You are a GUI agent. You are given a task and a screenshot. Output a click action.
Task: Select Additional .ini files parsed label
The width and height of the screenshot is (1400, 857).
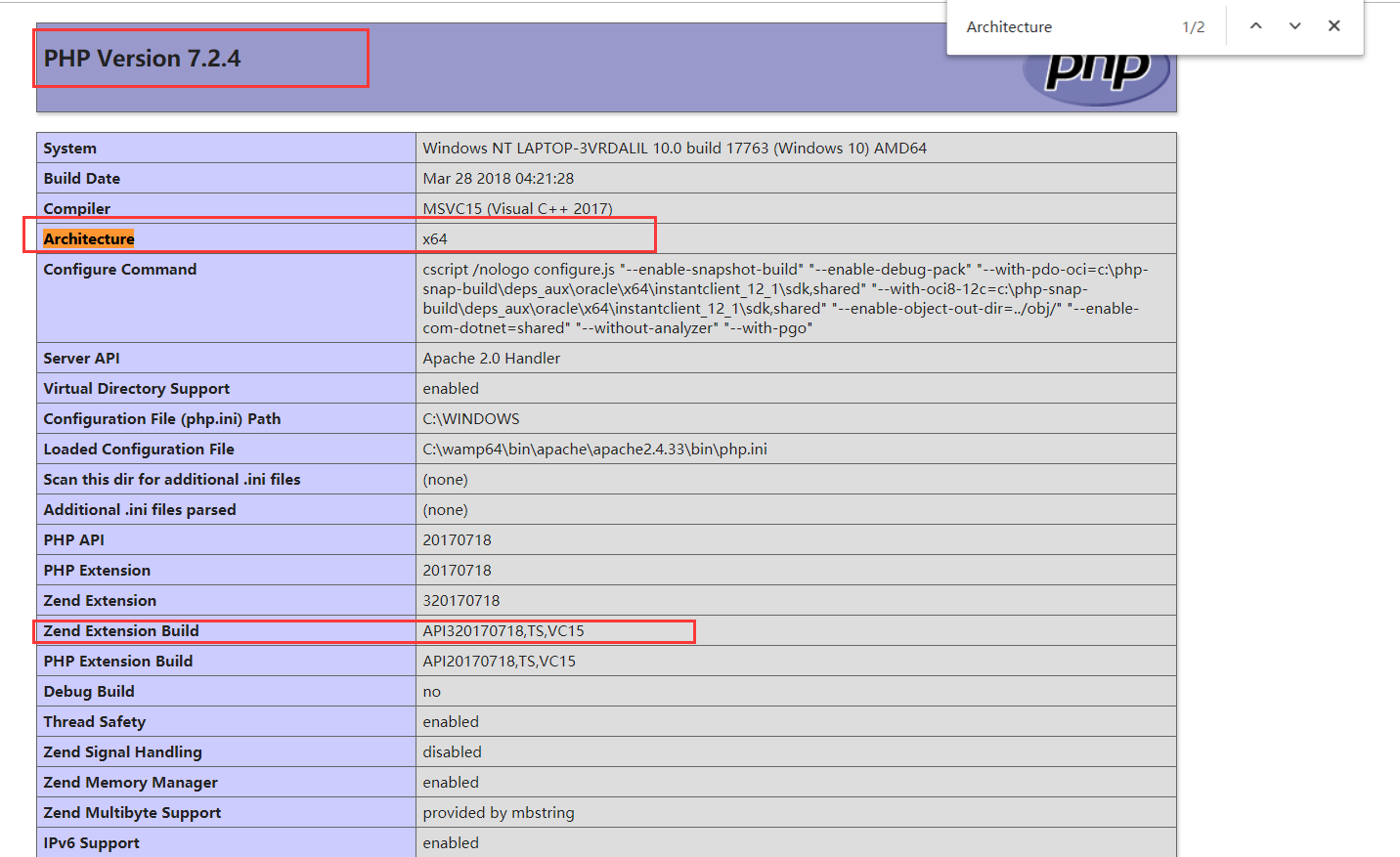coord(140,510)
